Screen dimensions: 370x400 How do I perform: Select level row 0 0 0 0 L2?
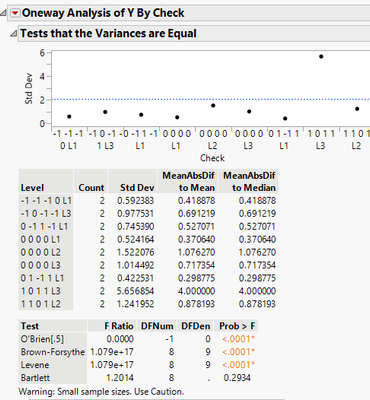tap(46, 252)
